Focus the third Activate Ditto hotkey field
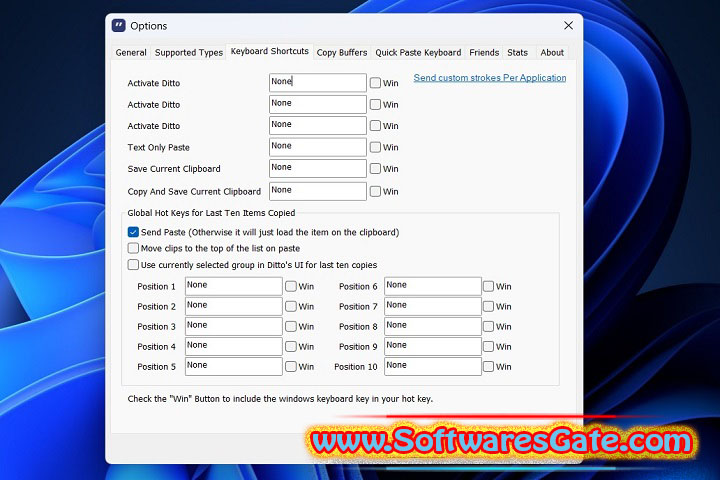720x480 pixels. pos(318,125)
